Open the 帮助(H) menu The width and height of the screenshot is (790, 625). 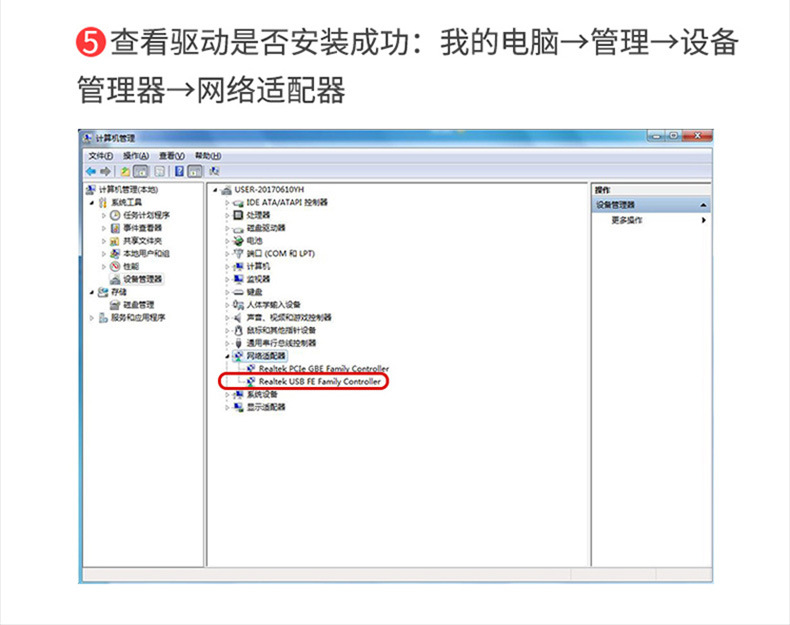coord(208,156)
